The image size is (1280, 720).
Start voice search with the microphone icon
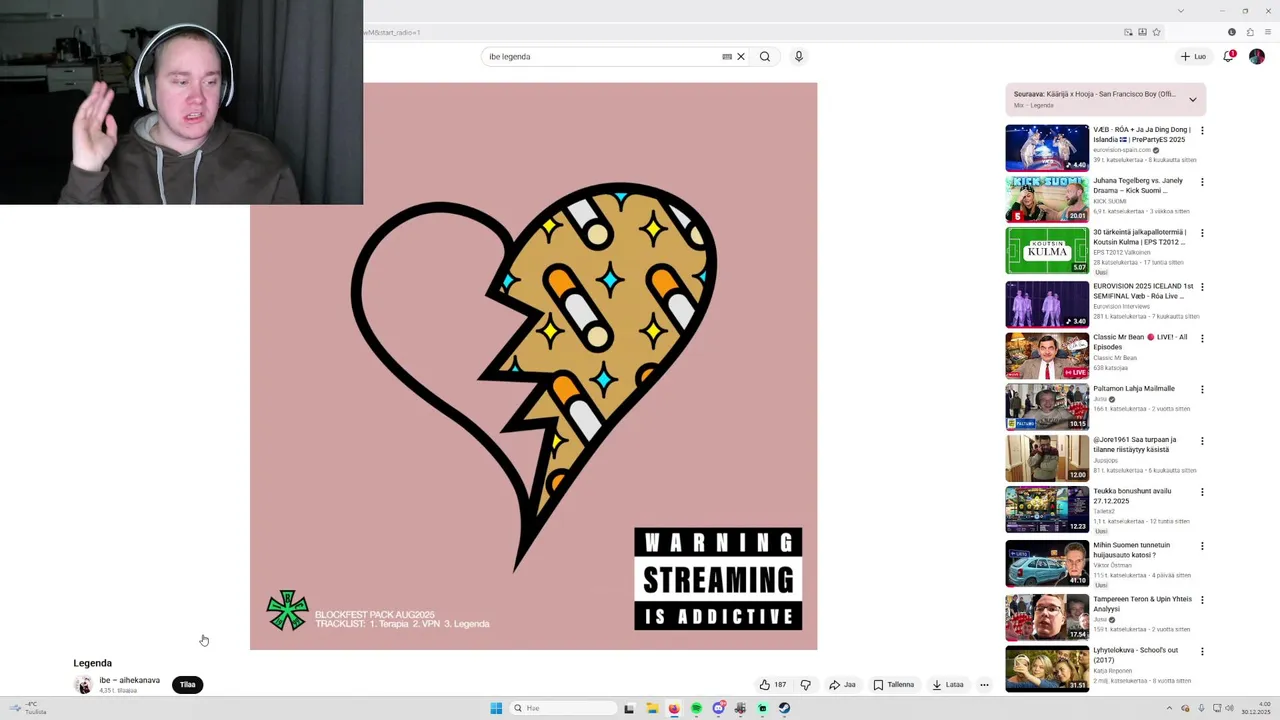799,57
